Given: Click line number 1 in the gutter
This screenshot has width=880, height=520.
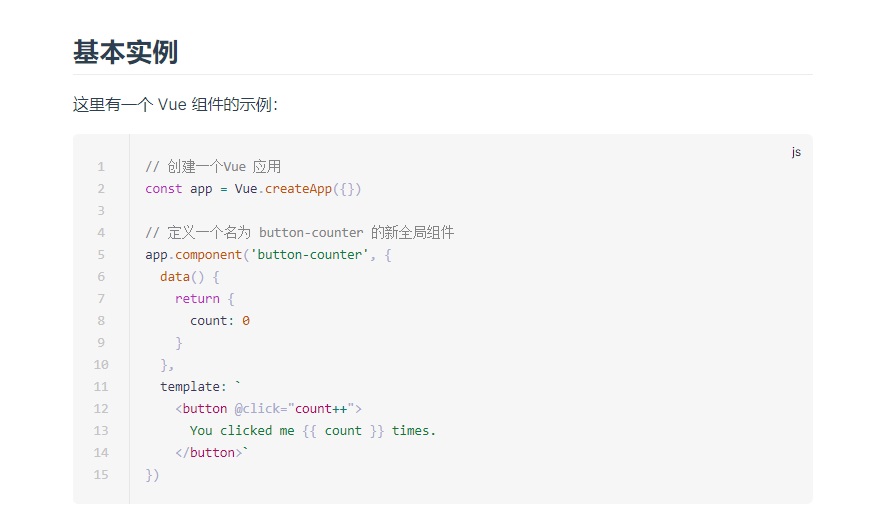Looking at the screenshot, I should coord(101,167).
